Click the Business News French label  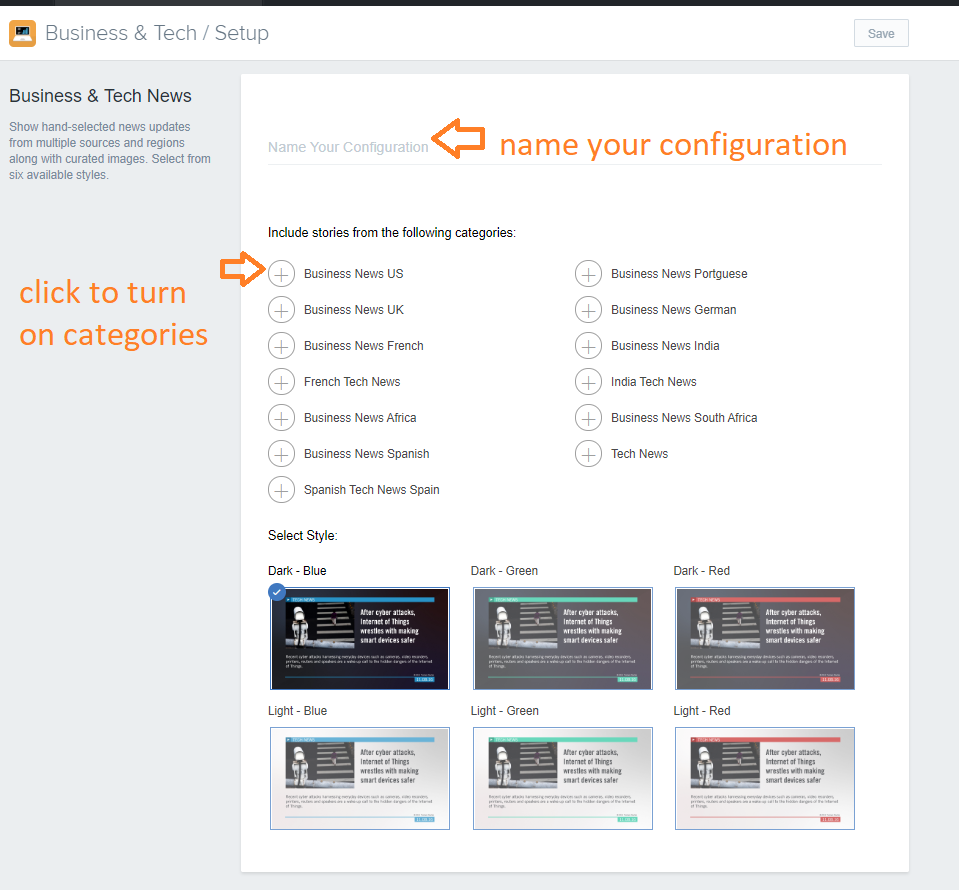click(363, 346)
